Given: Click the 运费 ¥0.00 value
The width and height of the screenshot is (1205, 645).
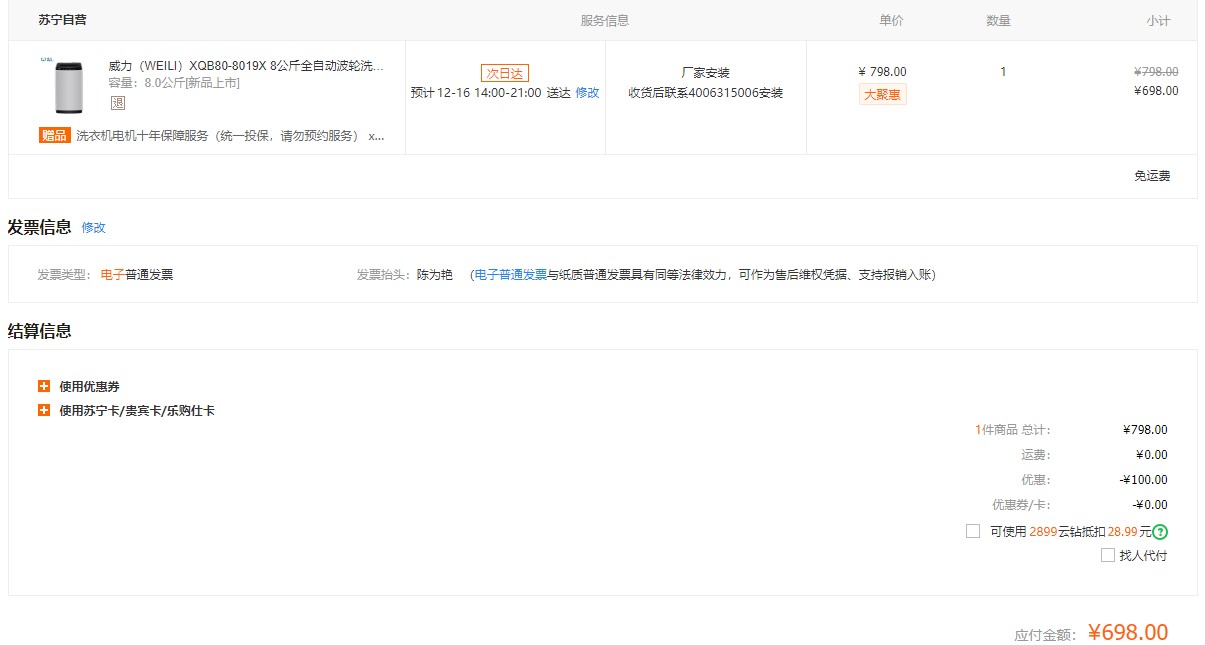Looking at the screenshot, I should tap(1151, 455).
